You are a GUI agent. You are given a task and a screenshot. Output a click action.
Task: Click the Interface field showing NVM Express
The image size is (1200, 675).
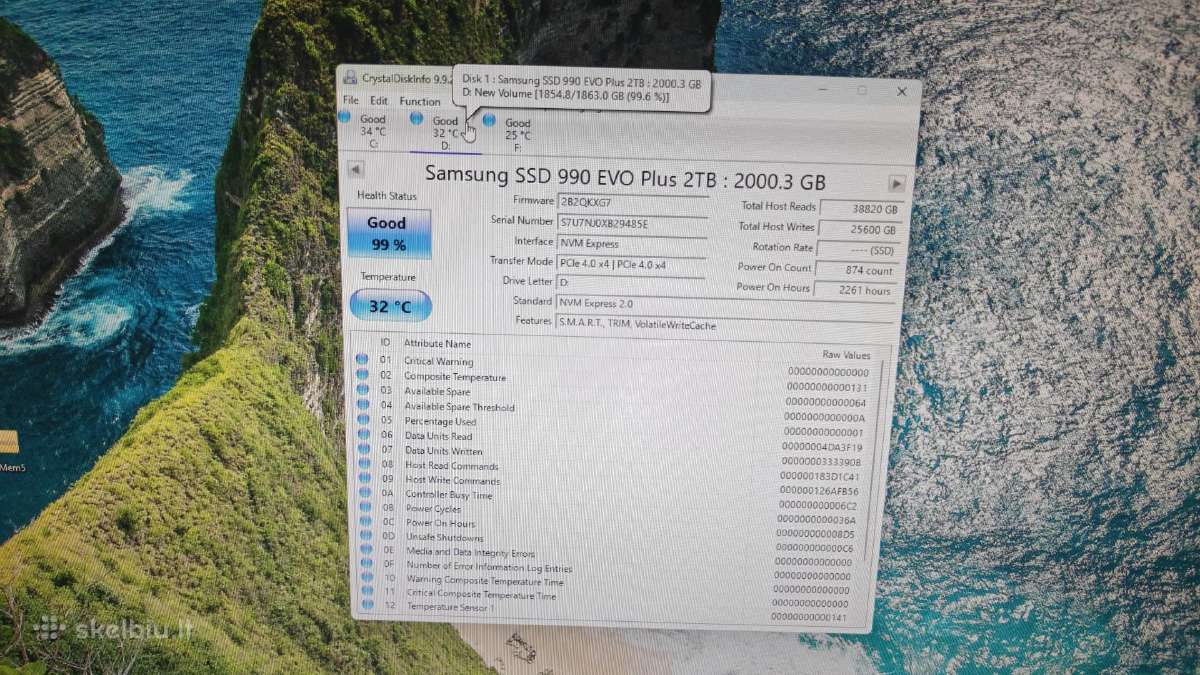631,243
